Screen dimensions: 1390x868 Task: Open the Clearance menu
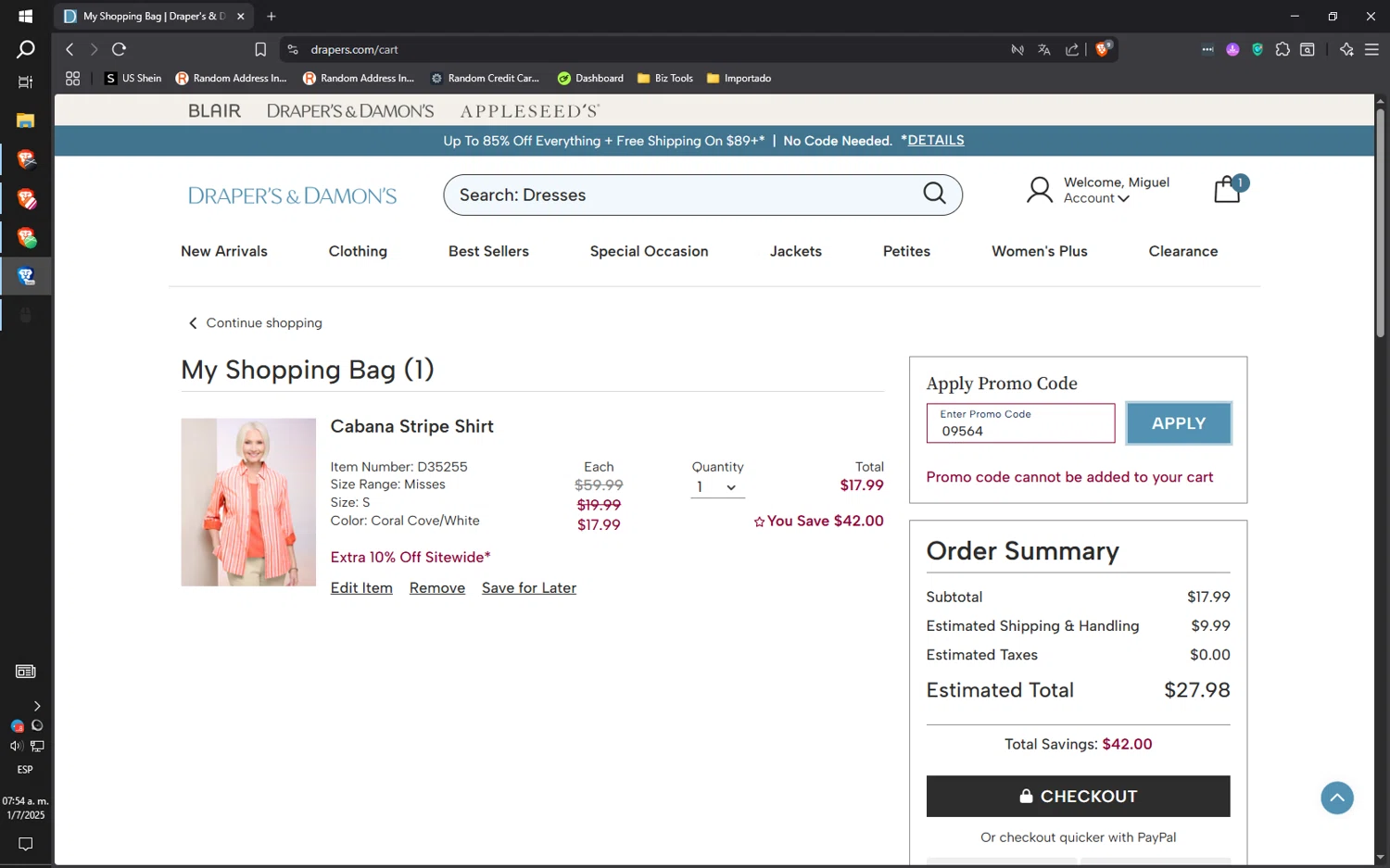pyautogui.click(x=1182, y=251)
